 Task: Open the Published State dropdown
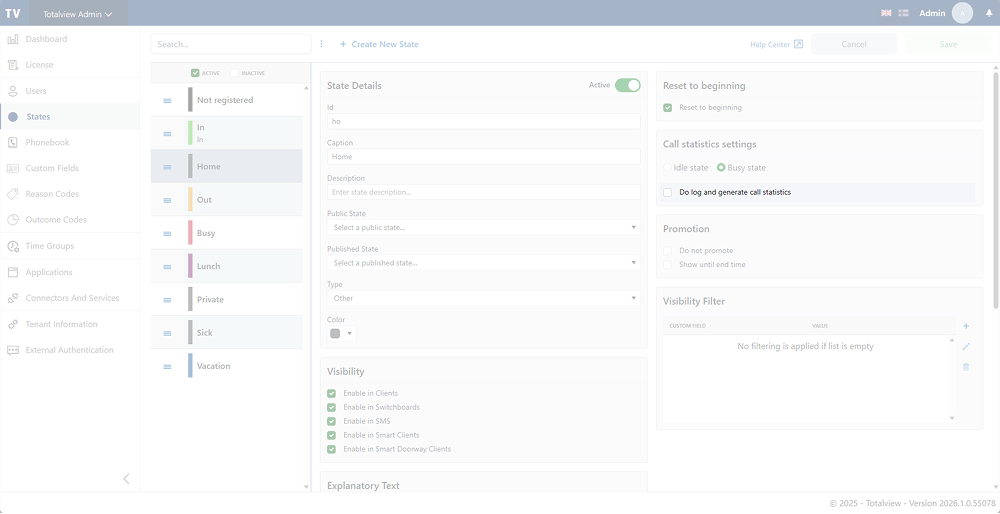483,263
